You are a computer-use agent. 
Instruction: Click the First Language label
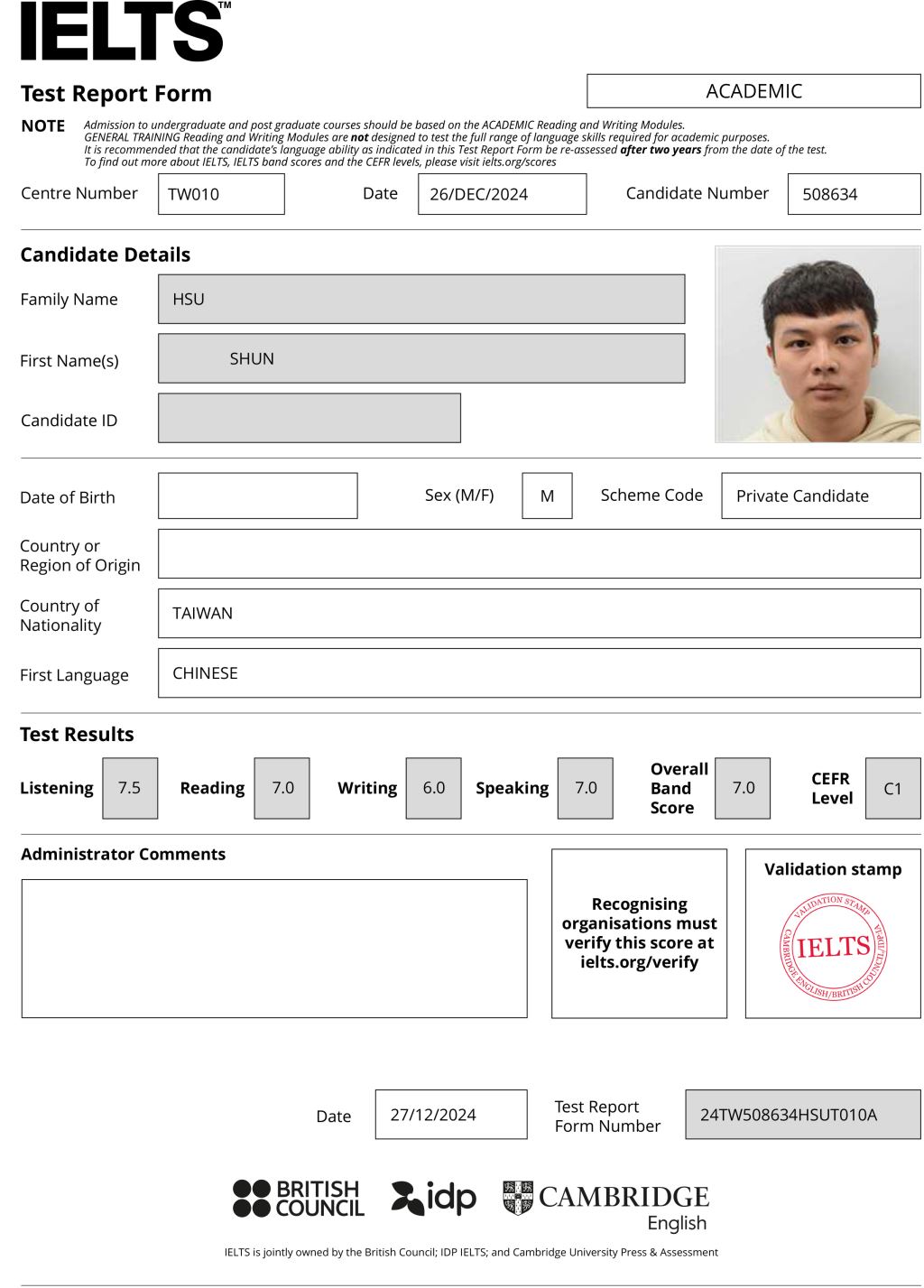74,675
